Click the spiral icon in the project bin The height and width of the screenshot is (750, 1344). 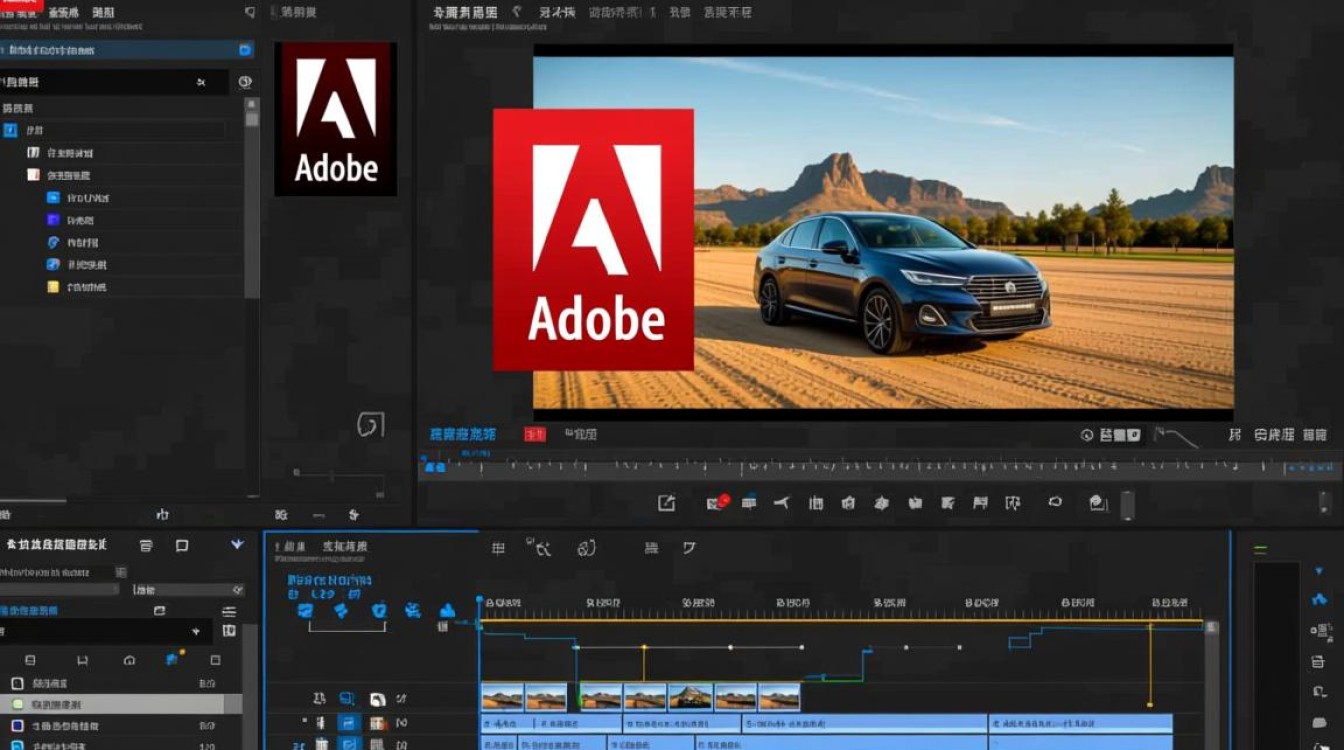coord(371,425)
